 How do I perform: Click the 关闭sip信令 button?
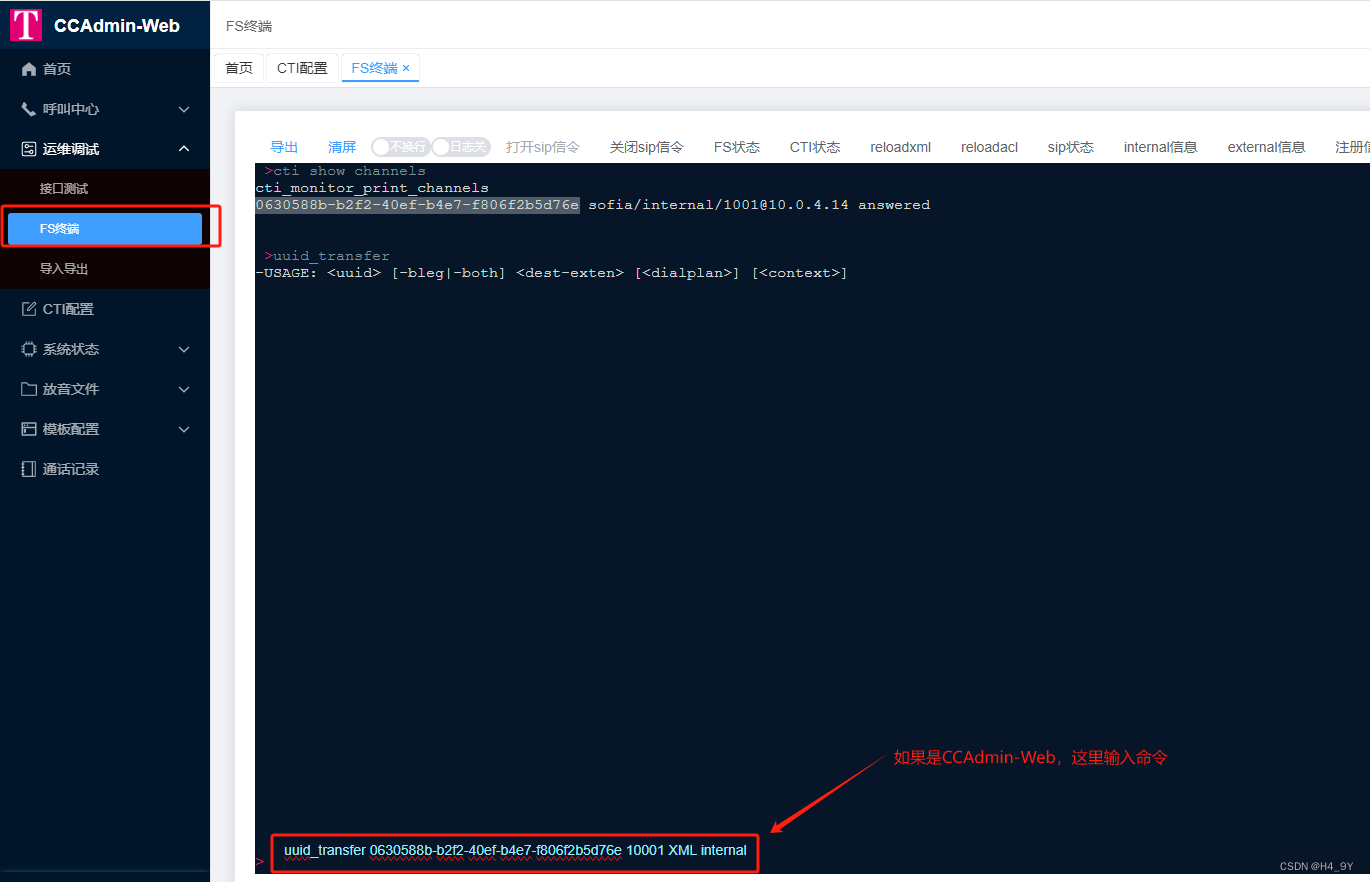pos(647,147)
